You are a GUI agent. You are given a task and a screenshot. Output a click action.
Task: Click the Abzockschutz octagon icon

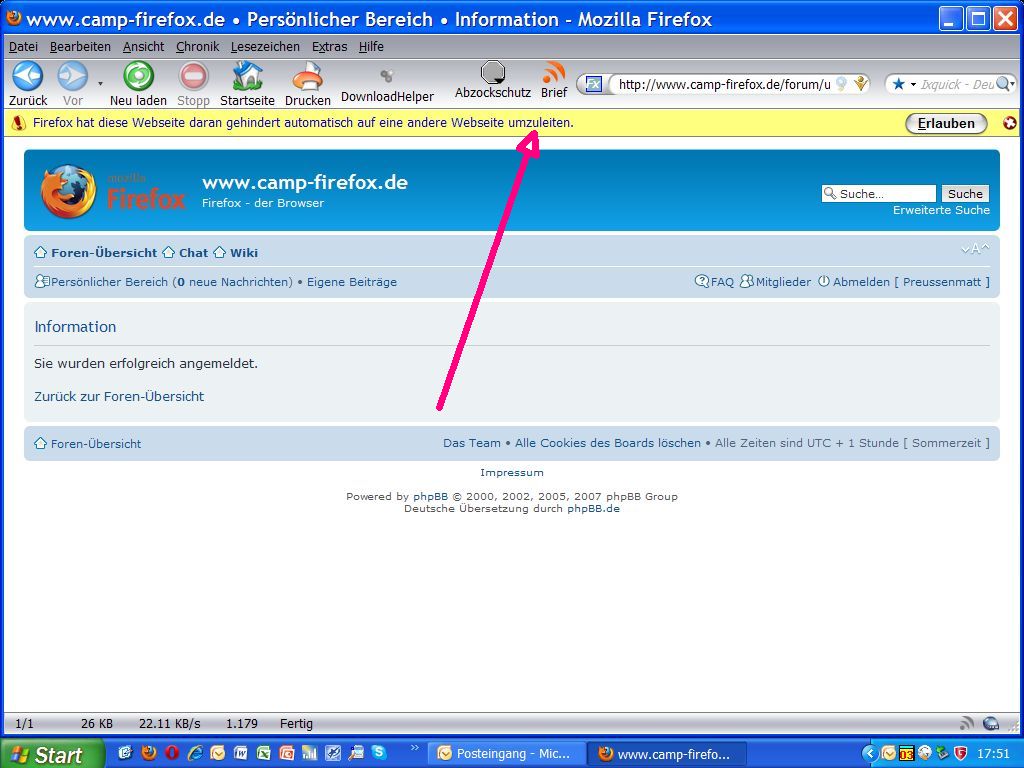click(492, 72)
